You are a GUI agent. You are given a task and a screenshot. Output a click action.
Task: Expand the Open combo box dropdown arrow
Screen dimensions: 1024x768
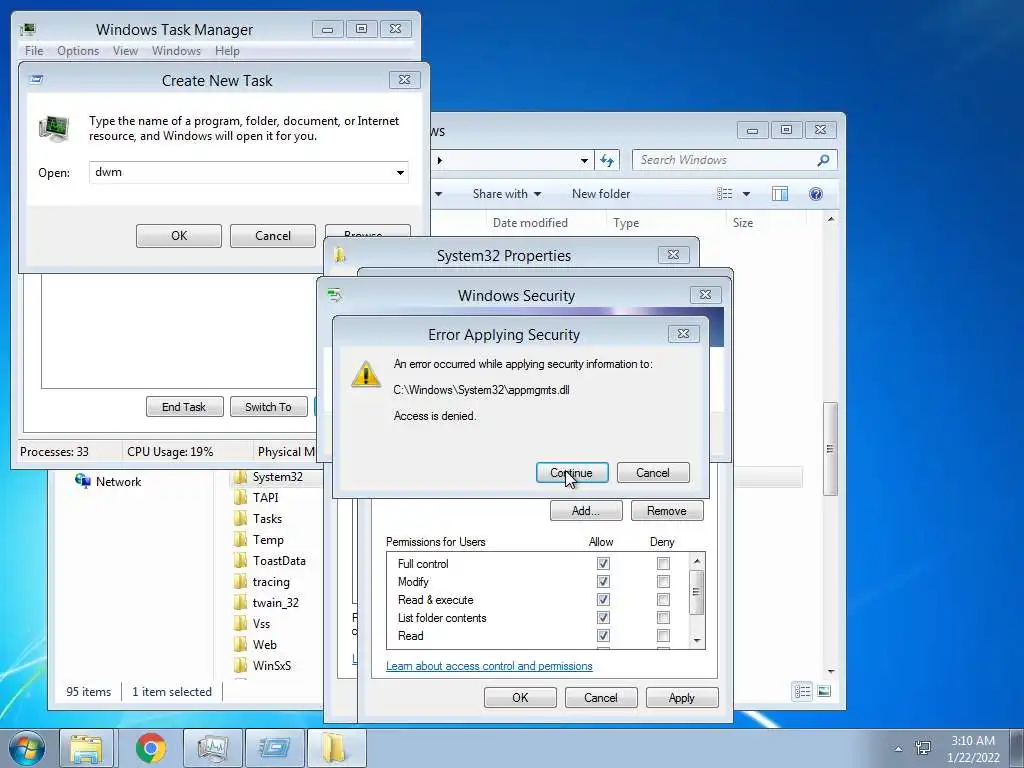[x=400, y=173]
